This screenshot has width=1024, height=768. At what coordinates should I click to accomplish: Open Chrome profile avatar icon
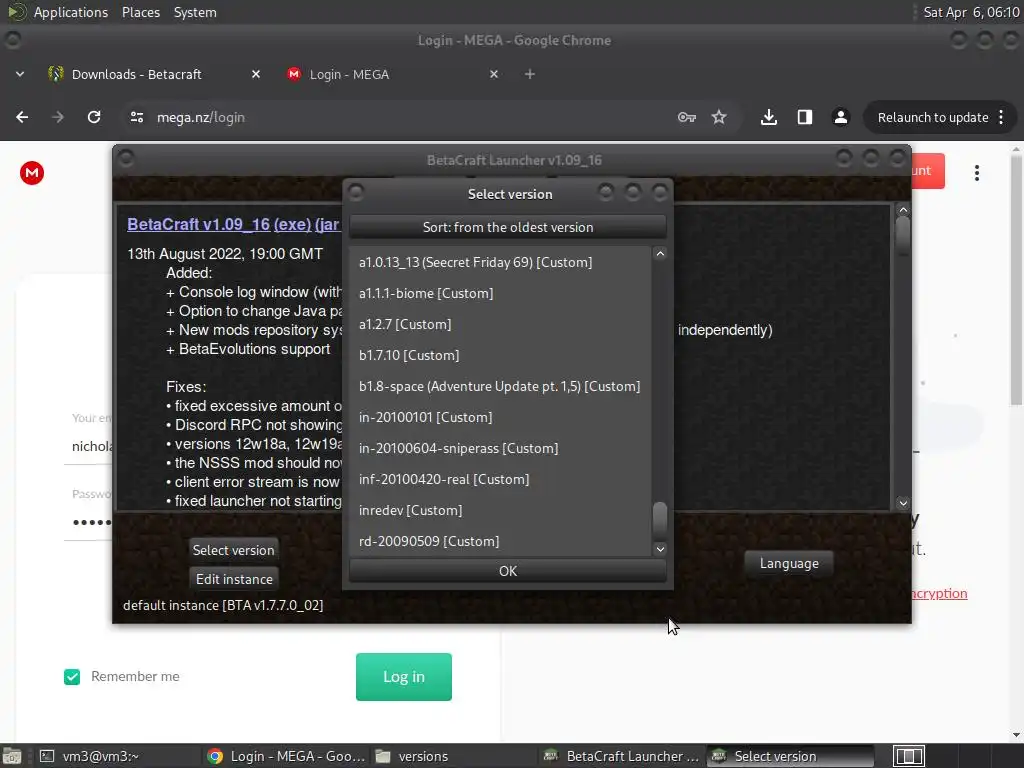(x=840, y=117)
